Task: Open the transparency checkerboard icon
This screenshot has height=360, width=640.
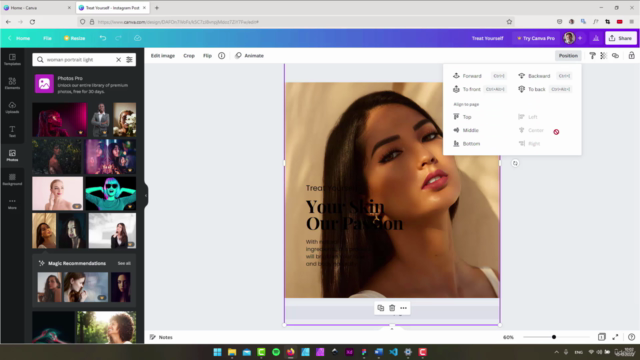Action: click(x=603, y=56)
